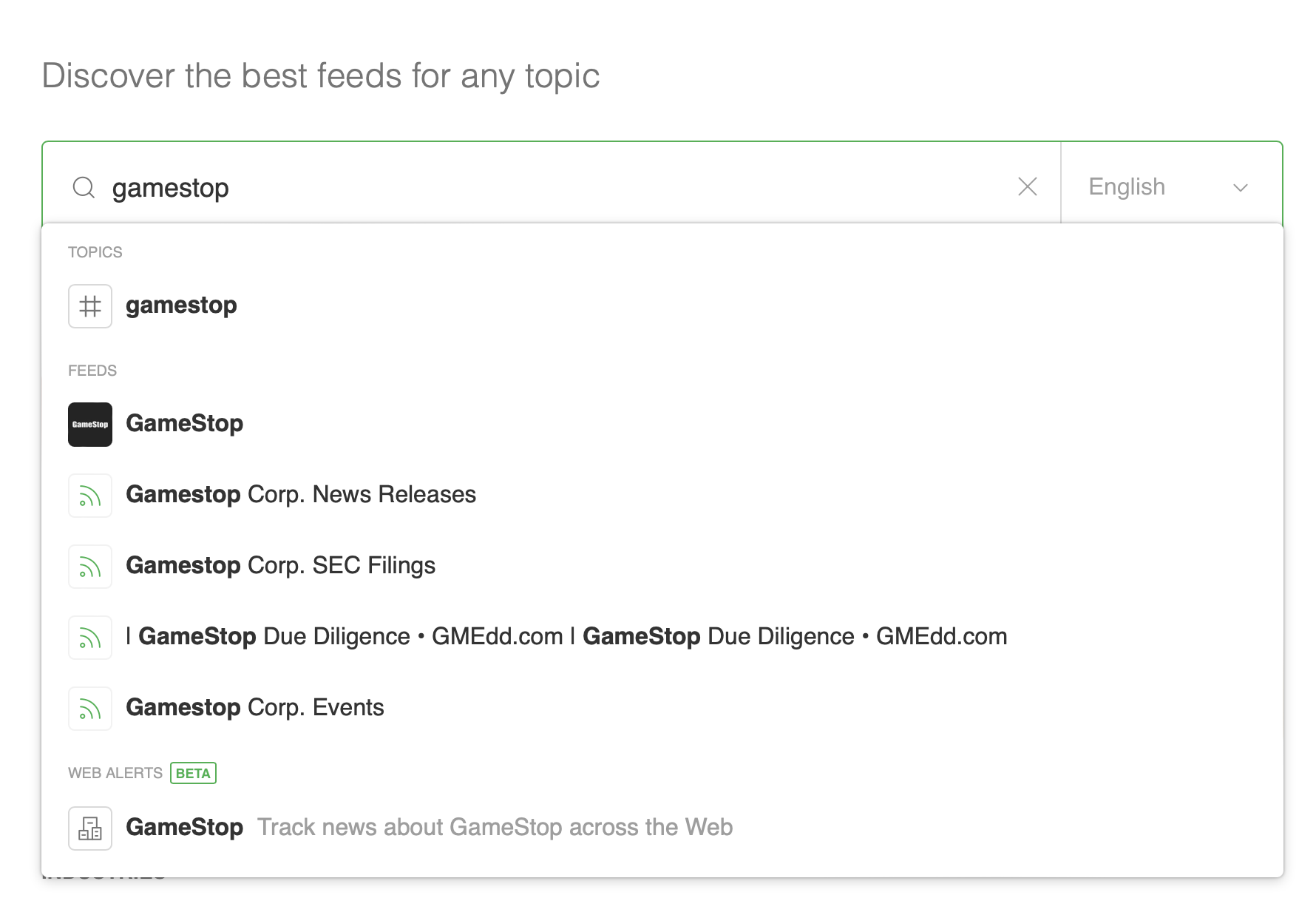This screenshot has height=898, width=1316.
Task: Click the GameStop black logo thumbnail
Action: [90, 424]
